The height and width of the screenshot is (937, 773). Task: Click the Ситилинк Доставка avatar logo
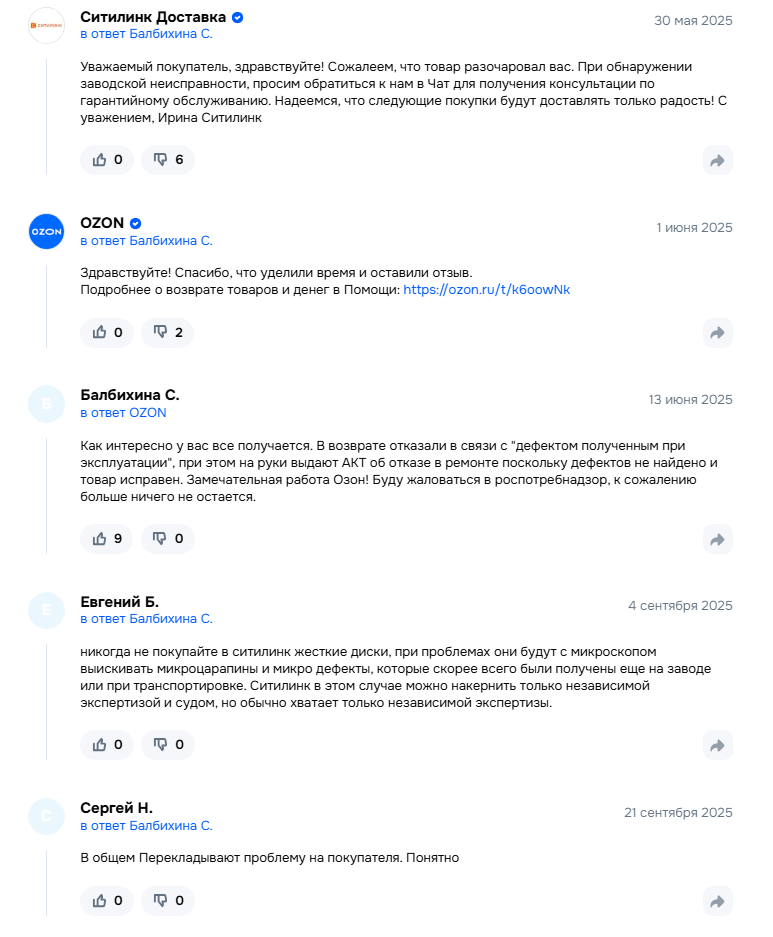point(46,25)
